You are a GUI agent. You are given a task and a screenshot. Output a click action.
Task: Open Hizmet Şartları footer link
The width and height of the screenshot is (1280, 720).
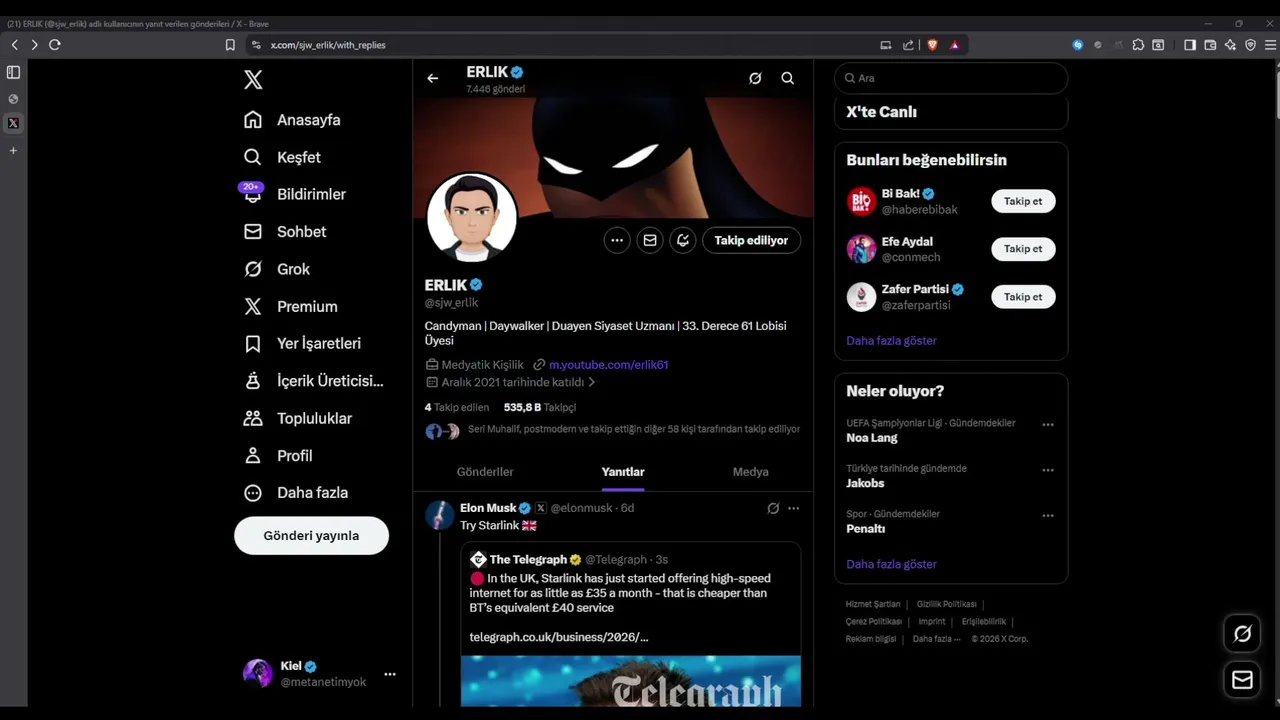[x=873, y=604]
